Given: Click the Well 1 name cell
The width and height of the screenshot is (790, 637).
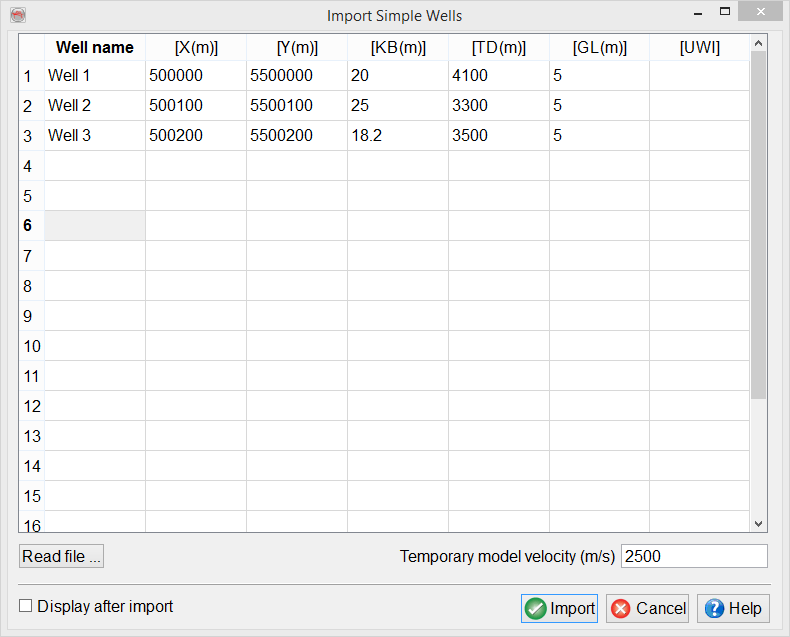Looking at the screenshot, I should tap(95, 75).
